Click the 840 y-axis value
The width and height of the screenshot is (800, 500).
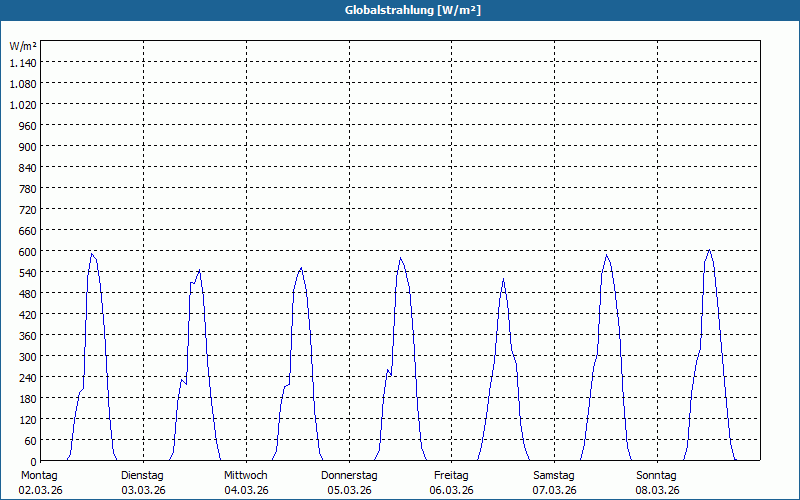28,168
